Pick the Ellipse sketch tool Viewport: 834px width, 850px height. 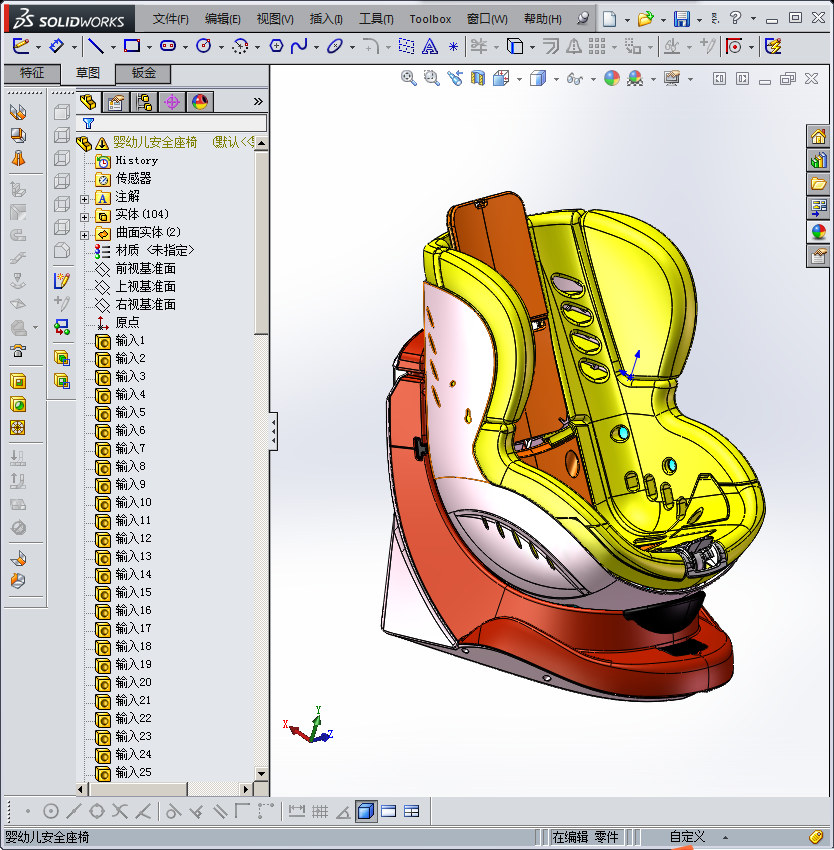click(x=335, y=47)
